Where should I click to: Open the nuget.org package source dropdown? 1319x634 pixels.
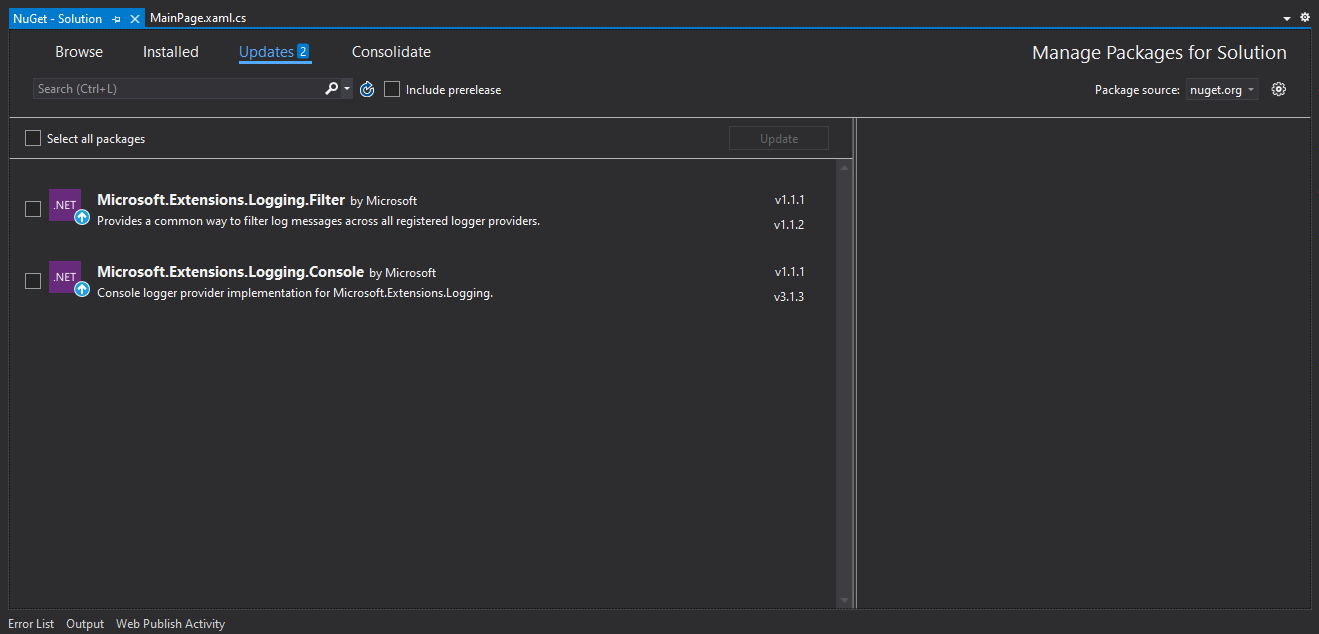pos(1222,90)
